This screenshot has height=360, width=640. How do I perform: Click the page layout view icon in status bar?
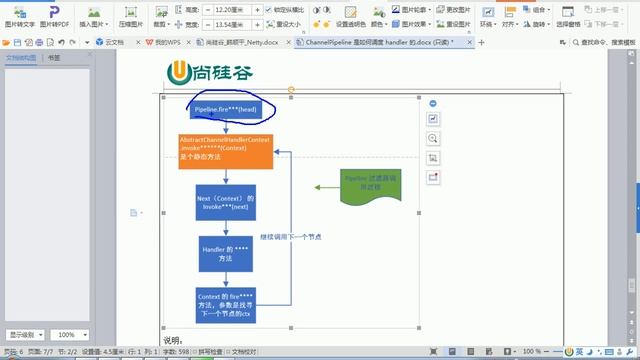pos(452,351)
